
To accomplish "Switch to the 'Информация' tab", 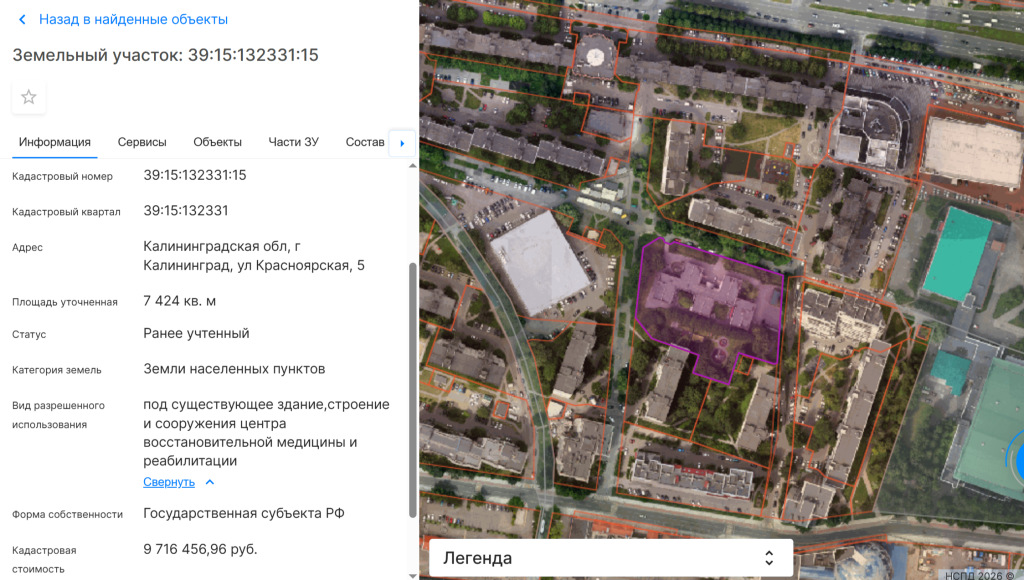I will (55, 142).
